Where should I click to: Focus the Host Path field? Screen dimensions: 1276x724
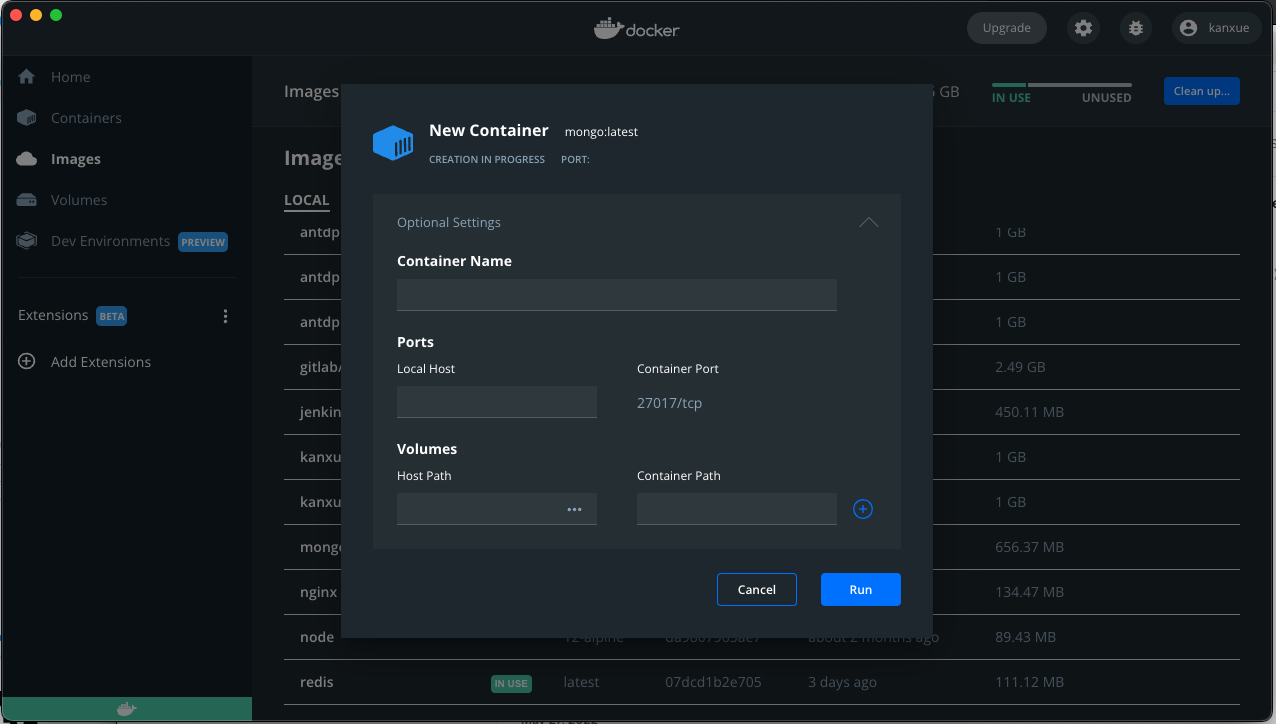click(497, 509)
